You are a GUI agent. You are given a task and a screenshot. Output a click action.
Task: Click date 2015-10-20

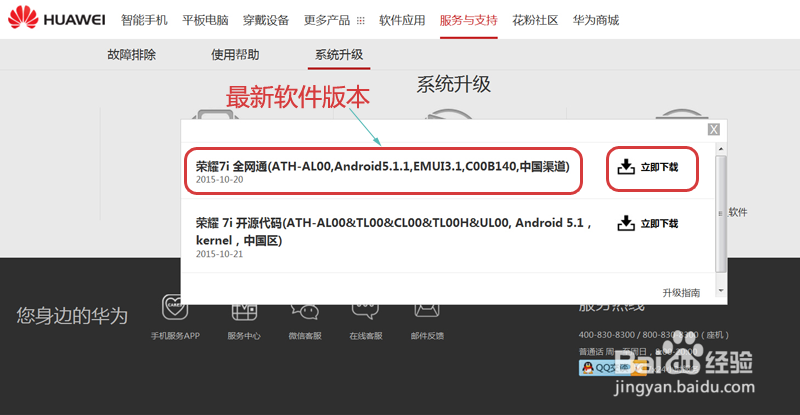(x=219, y=180)
